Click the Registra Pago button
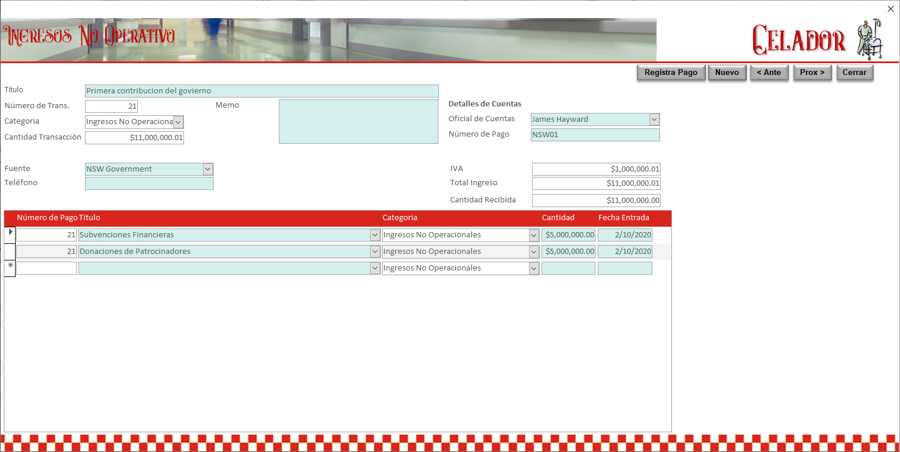The width and height of the screenshot is (900, 452). point(671,72)
